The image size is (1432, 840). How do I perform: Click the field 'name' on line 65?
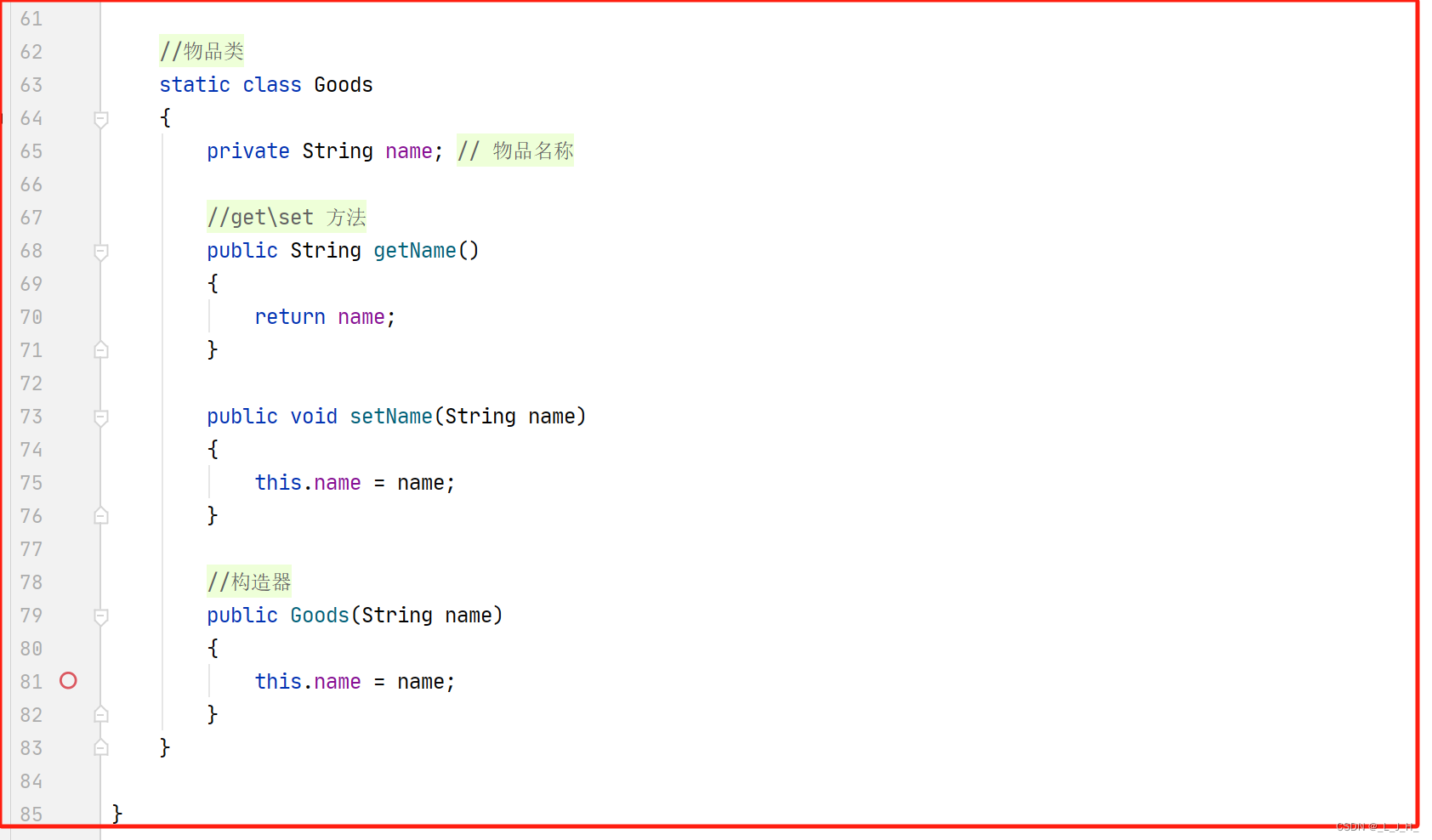(x=409, y=151)
